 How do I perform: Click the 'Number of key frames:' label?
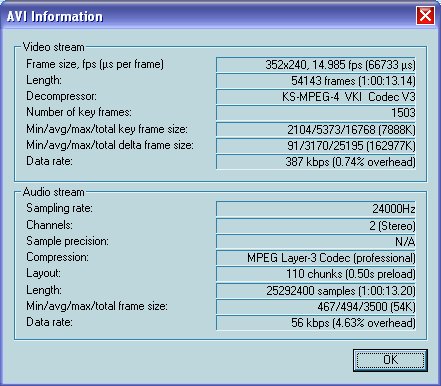tap(79, 112)
